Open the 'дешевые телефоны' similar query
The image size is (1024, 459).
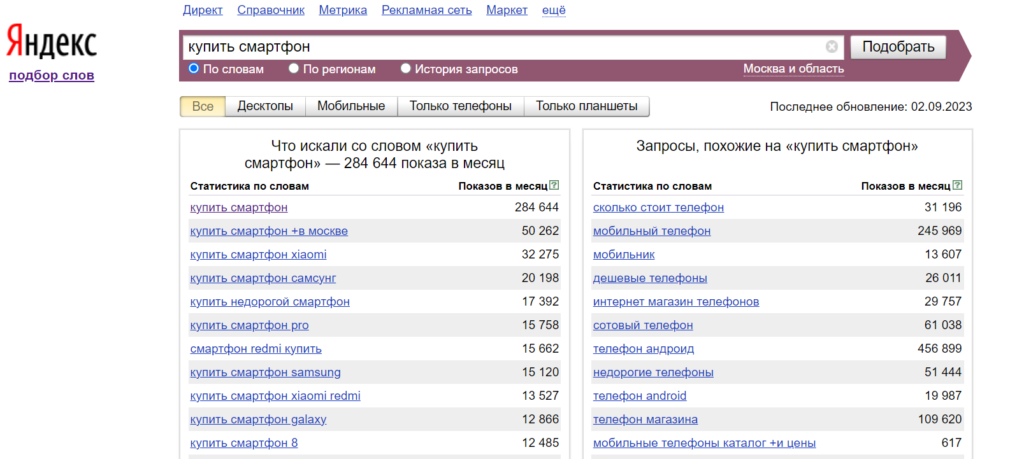[x=650, y=278]
